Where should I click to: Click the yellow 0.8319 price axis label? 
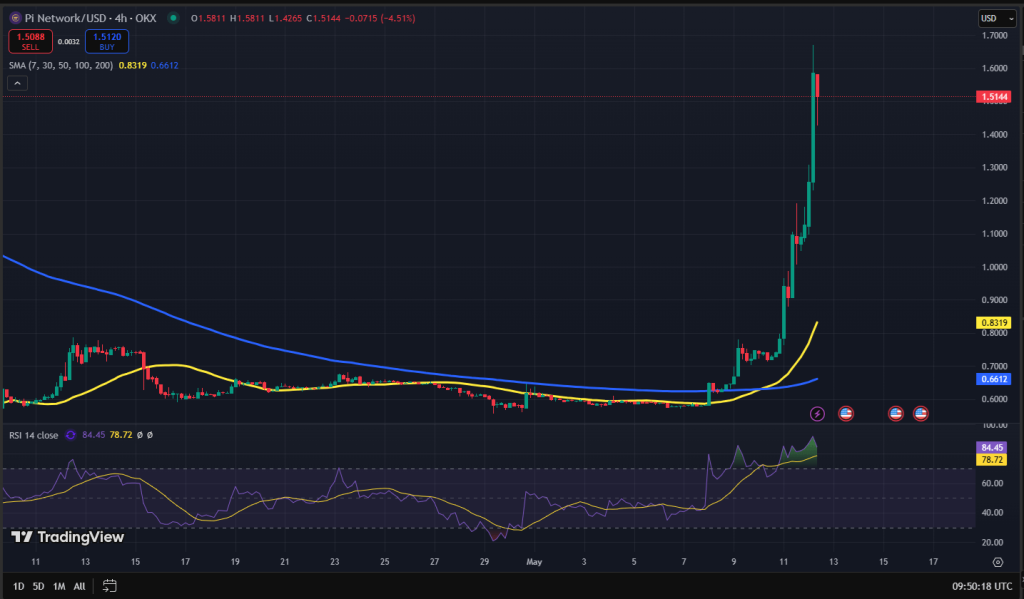point(994,322)
